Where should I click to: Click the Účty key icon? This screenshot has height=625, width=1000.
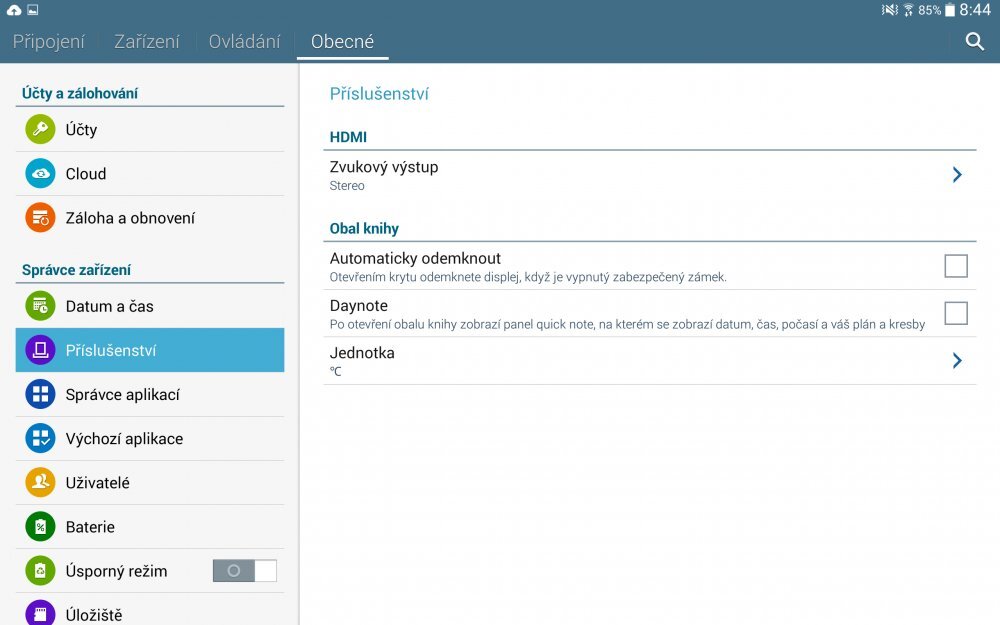tap(40, 129)
